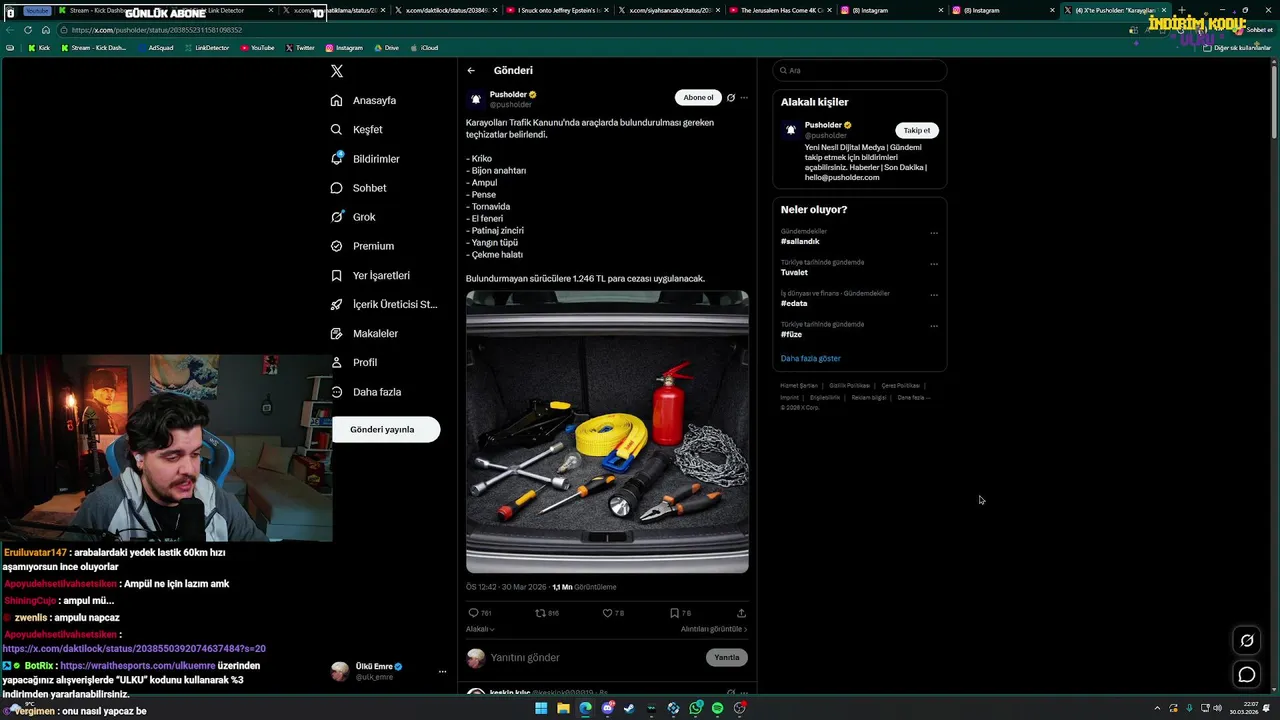
Task: Open the post's three-dot more menu
Action: (x=744, y=98)
